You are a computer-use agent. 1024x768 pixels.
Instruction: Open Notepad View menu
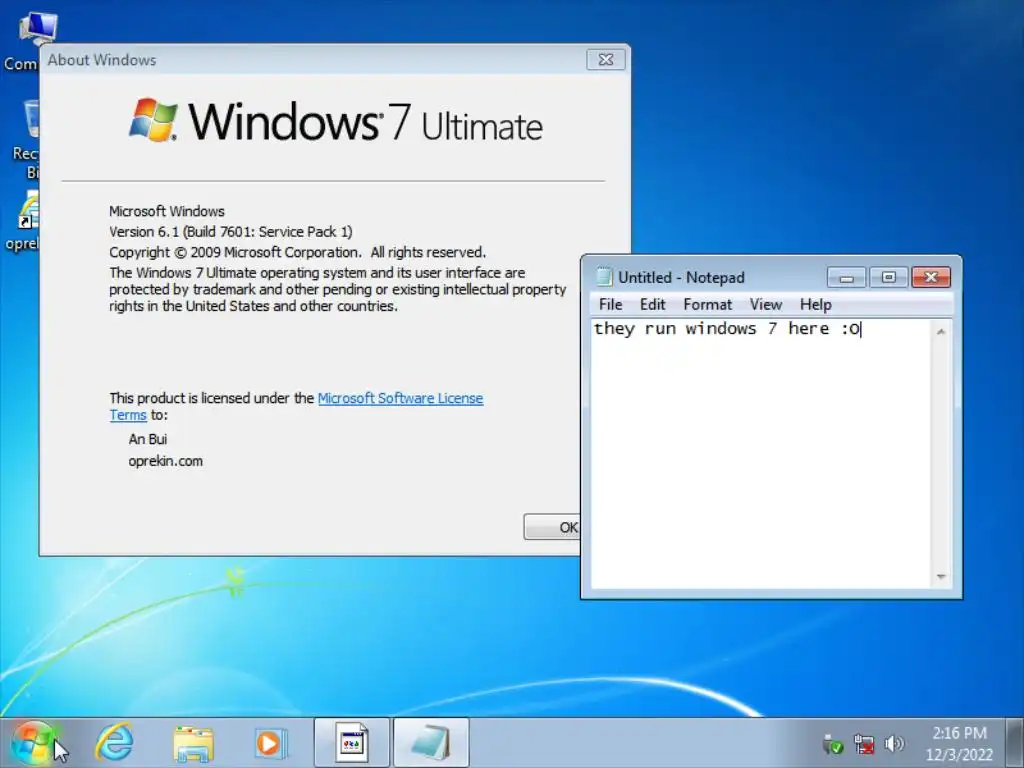[765, 304]
